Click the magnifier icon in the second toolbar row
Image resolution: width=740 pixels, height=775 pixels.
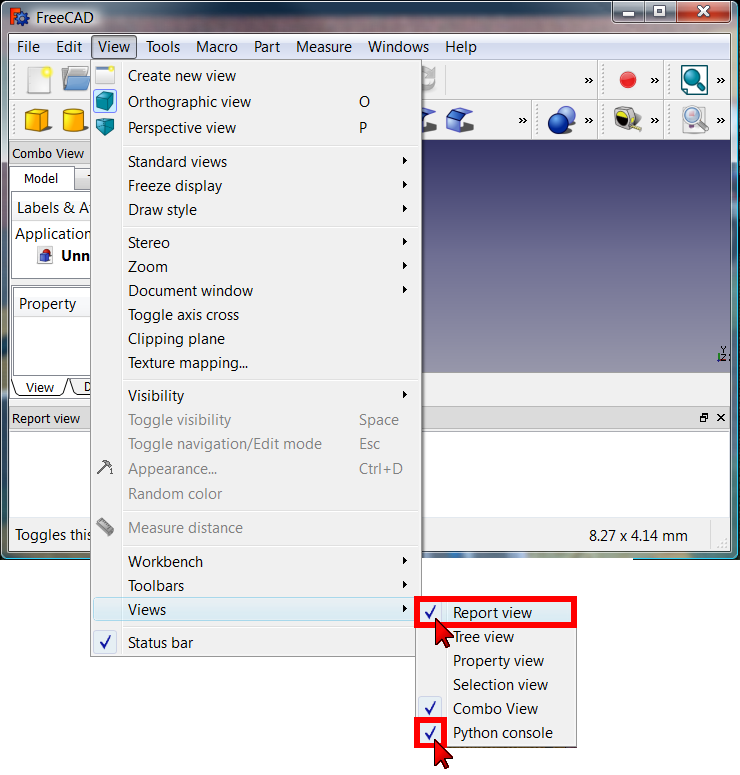pos(694,120)
